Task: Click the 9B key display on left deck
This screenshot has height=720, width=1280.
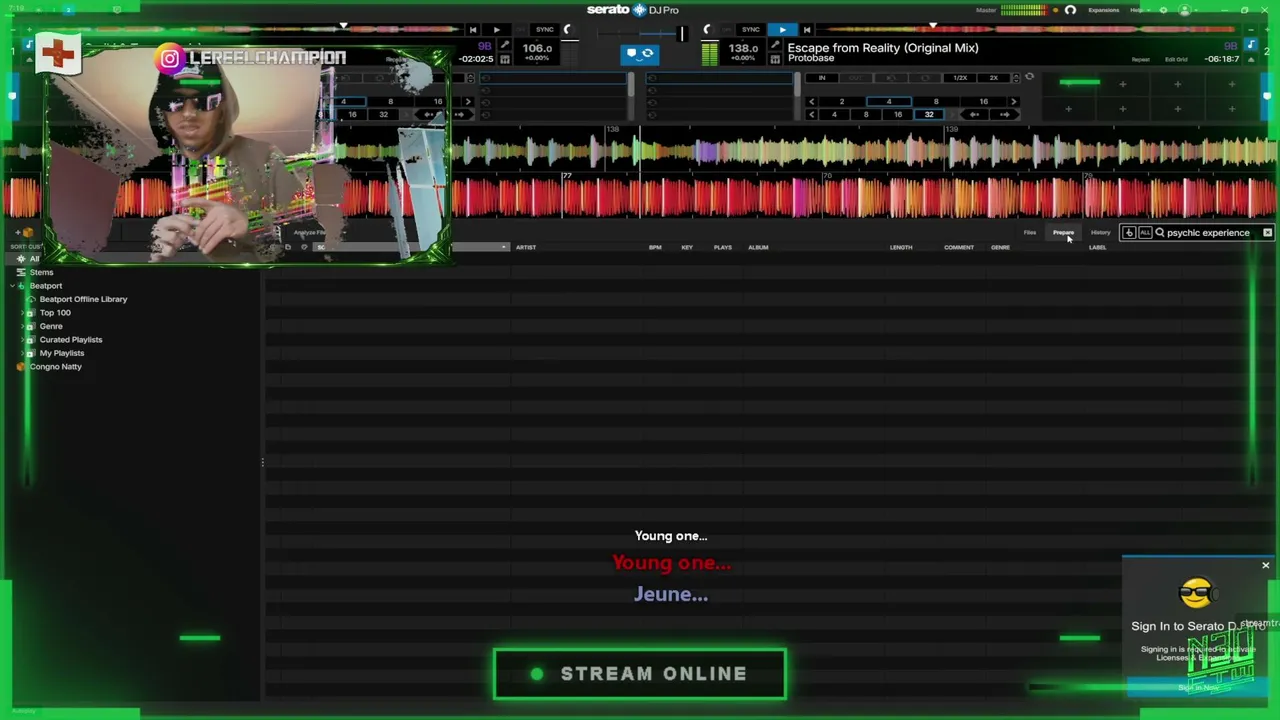Action: pyautogui.click(x=485, y=46)
